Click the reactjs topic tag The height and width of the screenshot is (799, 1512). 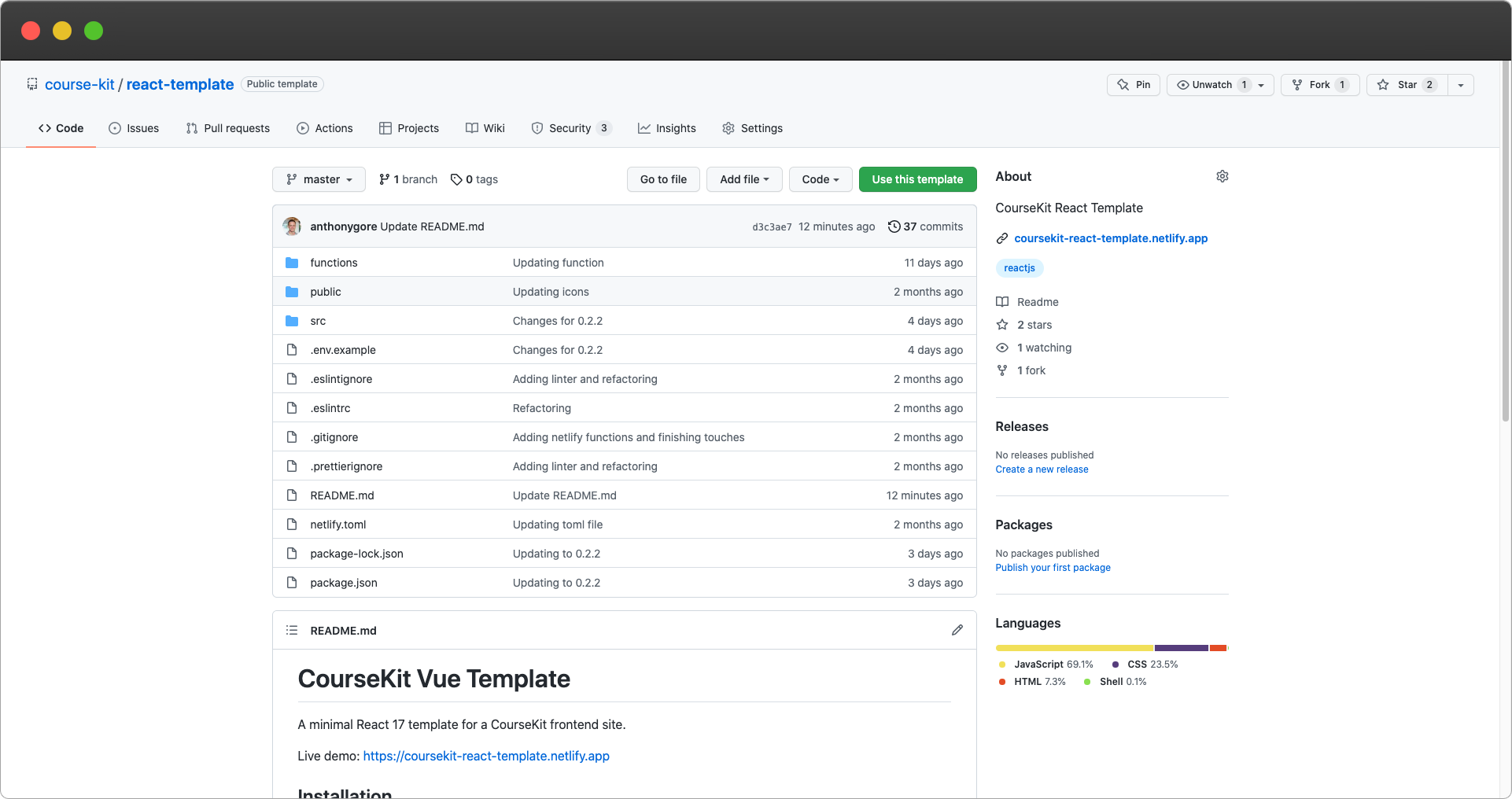tap(1019, 268)
